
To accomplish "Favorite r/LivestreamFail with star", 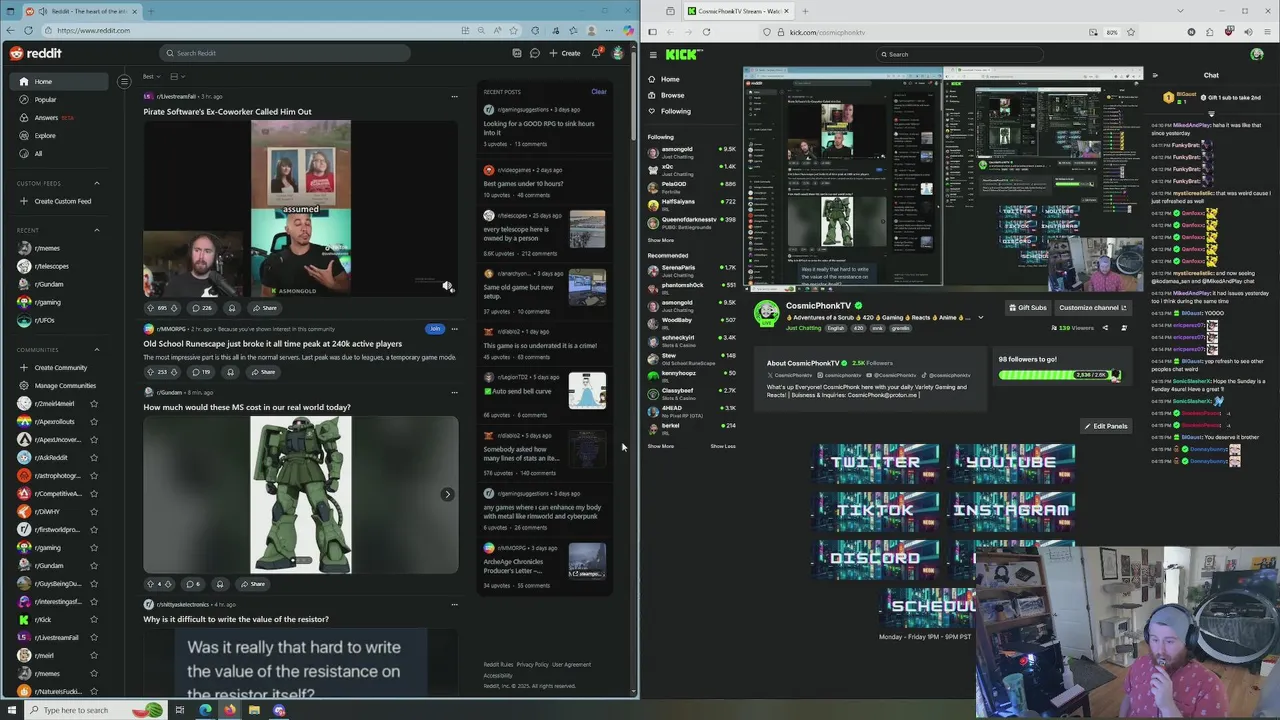I will point(94,638).
